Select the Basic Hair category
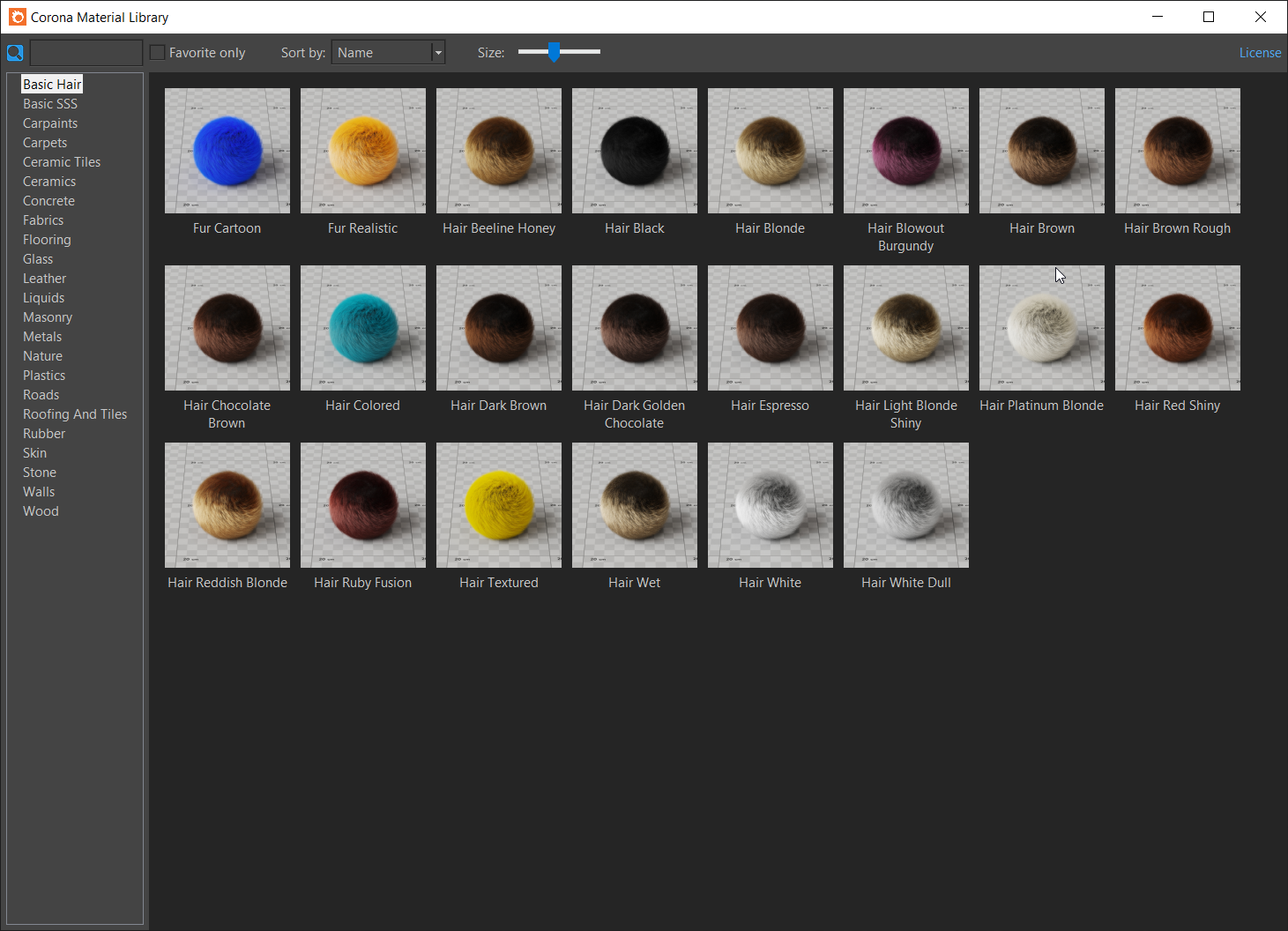The image size is (1288, 931). [x=52, y=85]
